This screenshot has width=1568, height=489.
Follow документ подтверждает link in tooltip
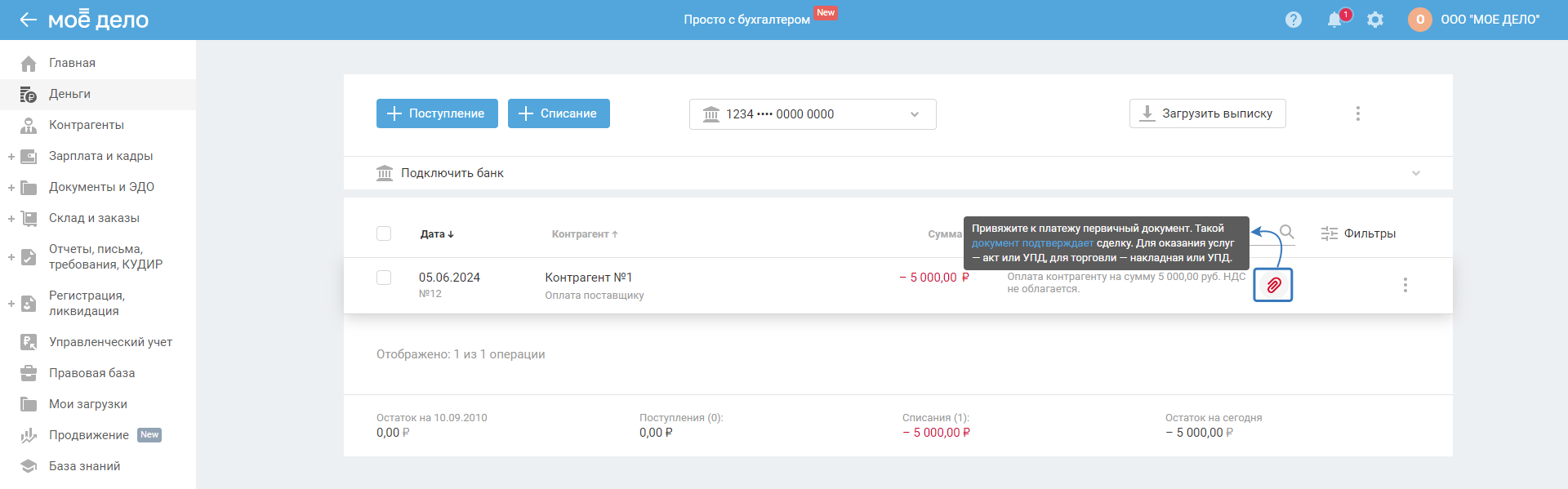(x=1032, y=243)
